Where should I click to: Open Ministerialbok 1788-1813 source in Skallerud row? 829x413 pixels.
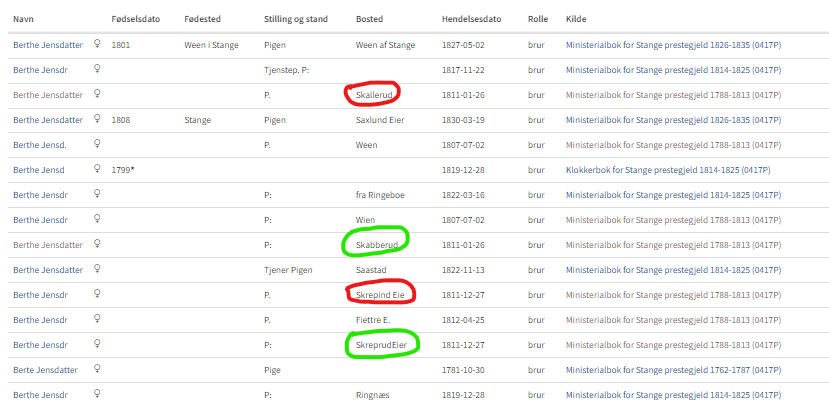click(673, 95)
